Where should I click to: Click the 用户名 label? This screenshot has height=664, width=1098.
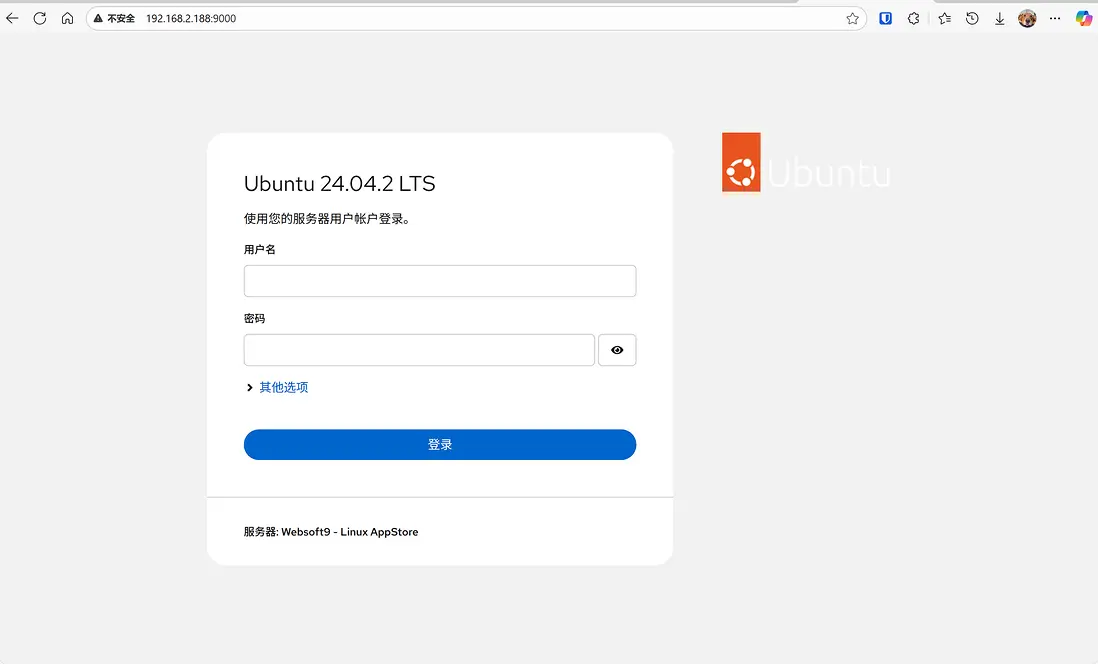(260, 249)
